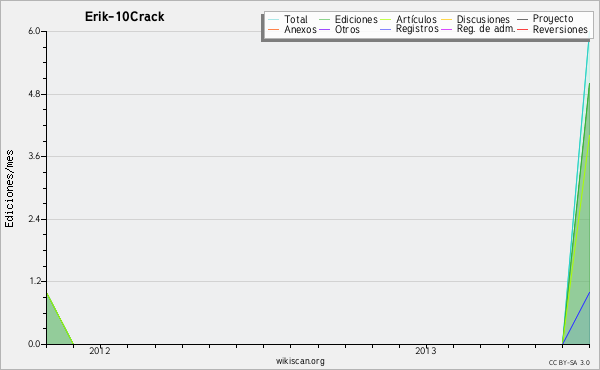The width and height of the screenshot is (600, 370).
Task: Select the 'Otros' legend entry
Action: click(x=347, y=29)
